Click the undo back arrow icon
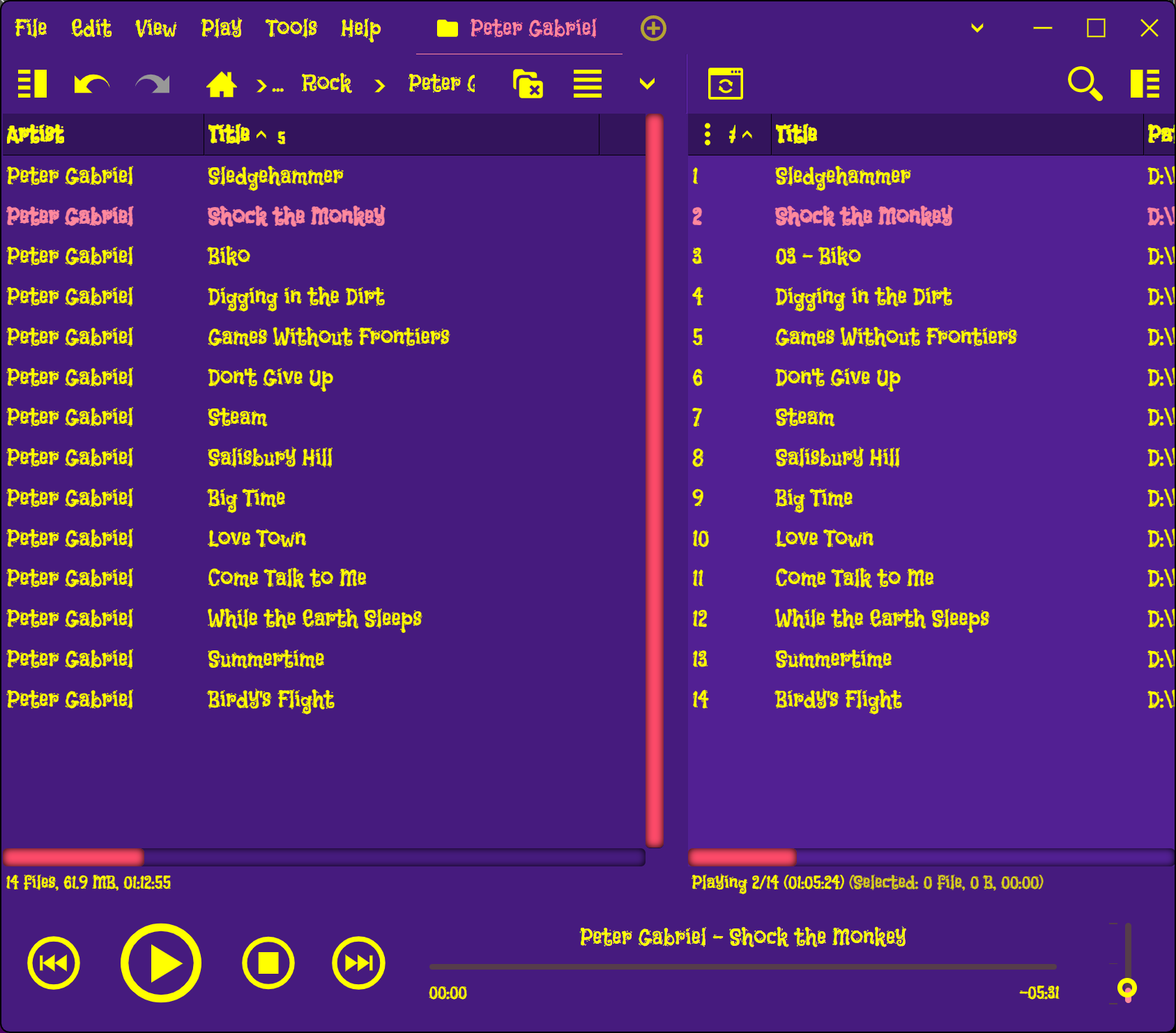The width and height of the screenshot is (1176, 1033). pos(91,84)
